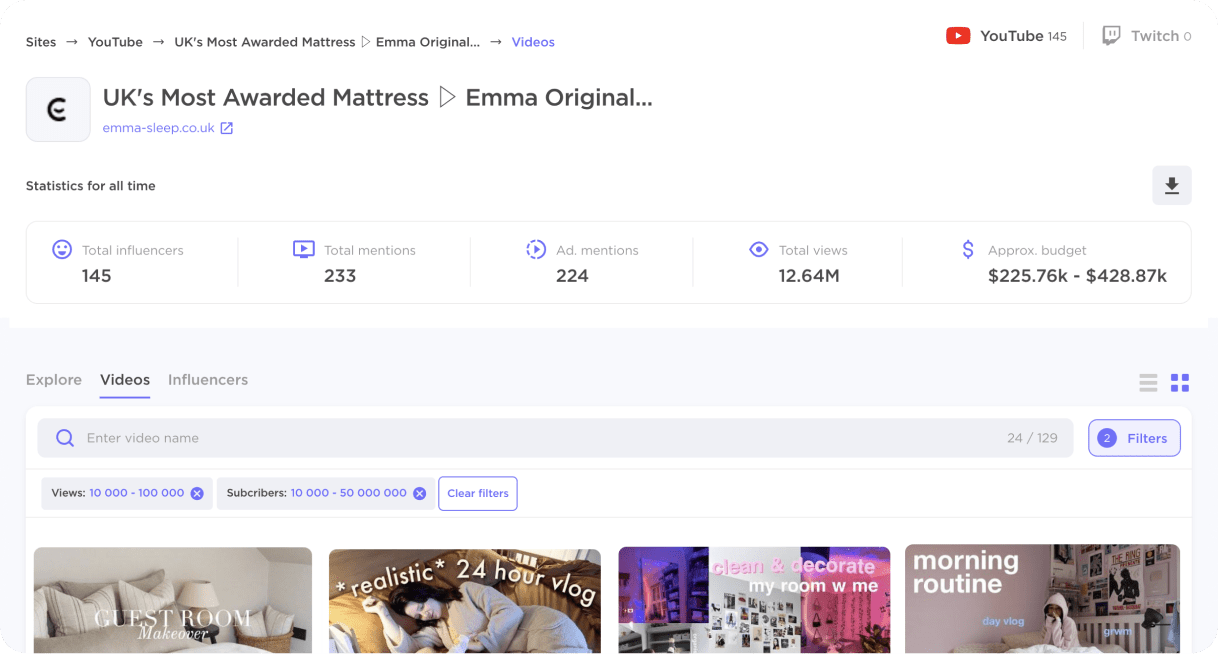Open the realistic 24 hour vlog thumbnail
Screen dimensions: 1218x654
click(465, 600)
